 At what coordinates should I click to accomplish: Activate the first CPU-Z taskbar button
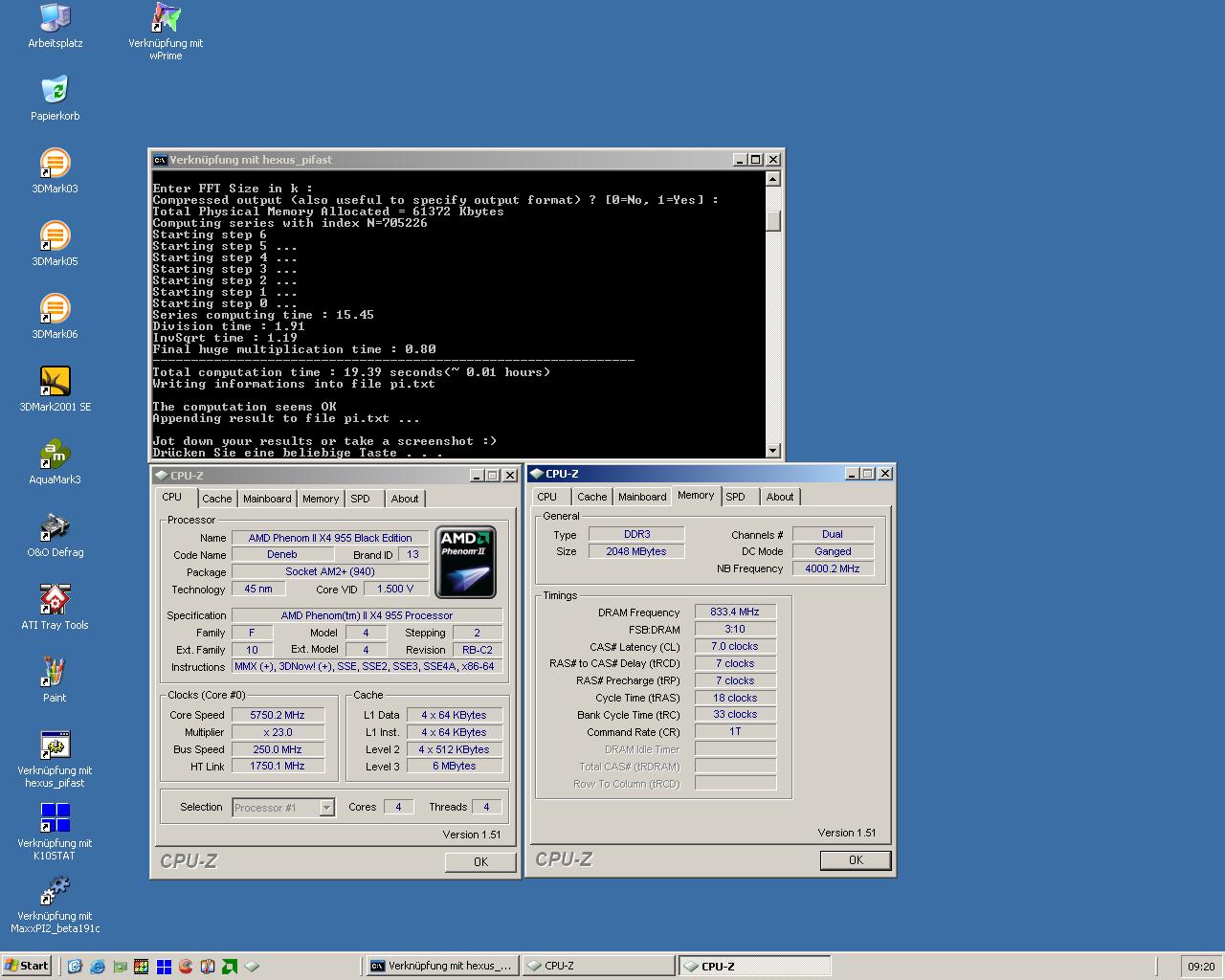pos(598,967)
